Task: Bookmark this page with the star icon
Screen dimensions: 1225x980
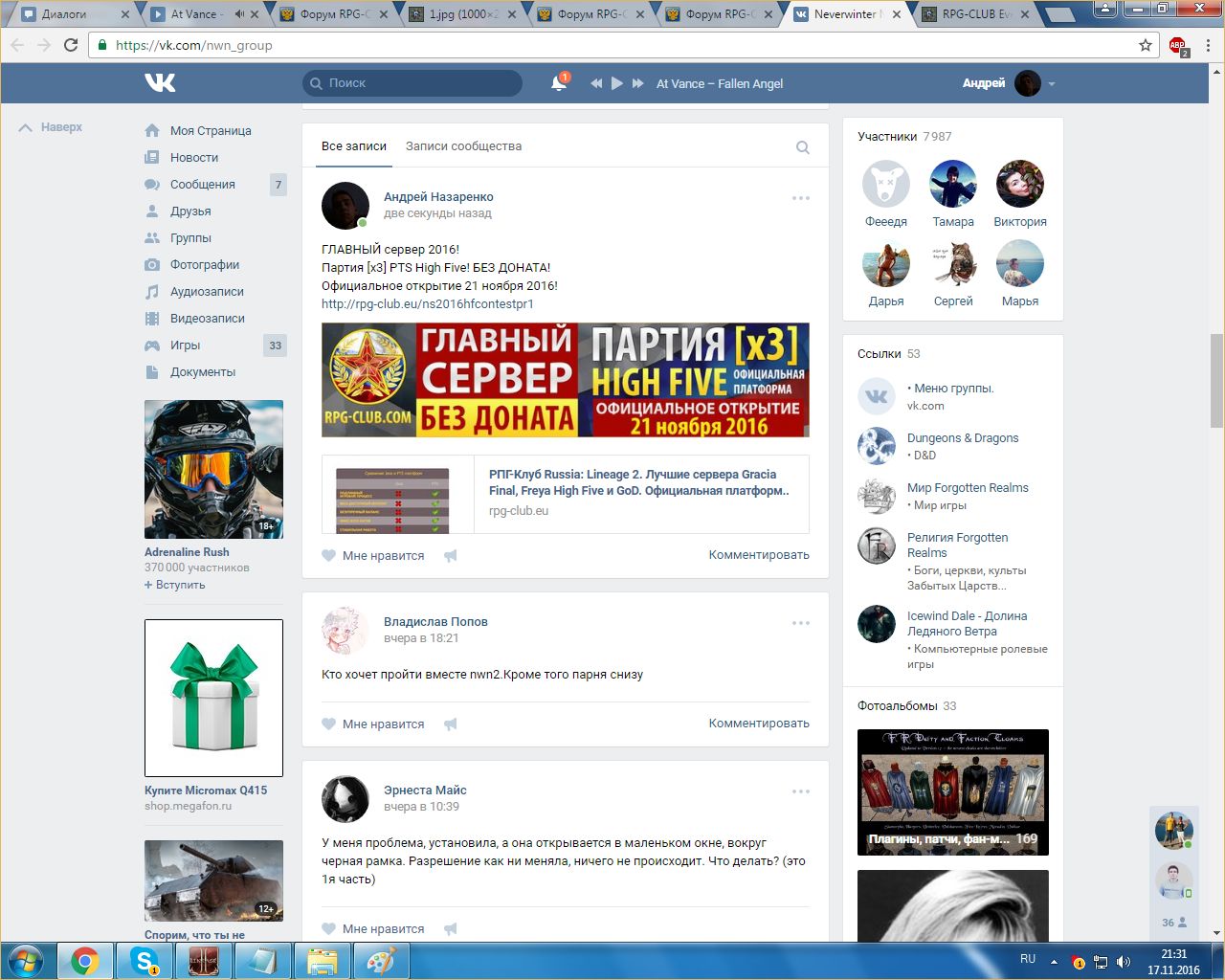Action: 1146,45
